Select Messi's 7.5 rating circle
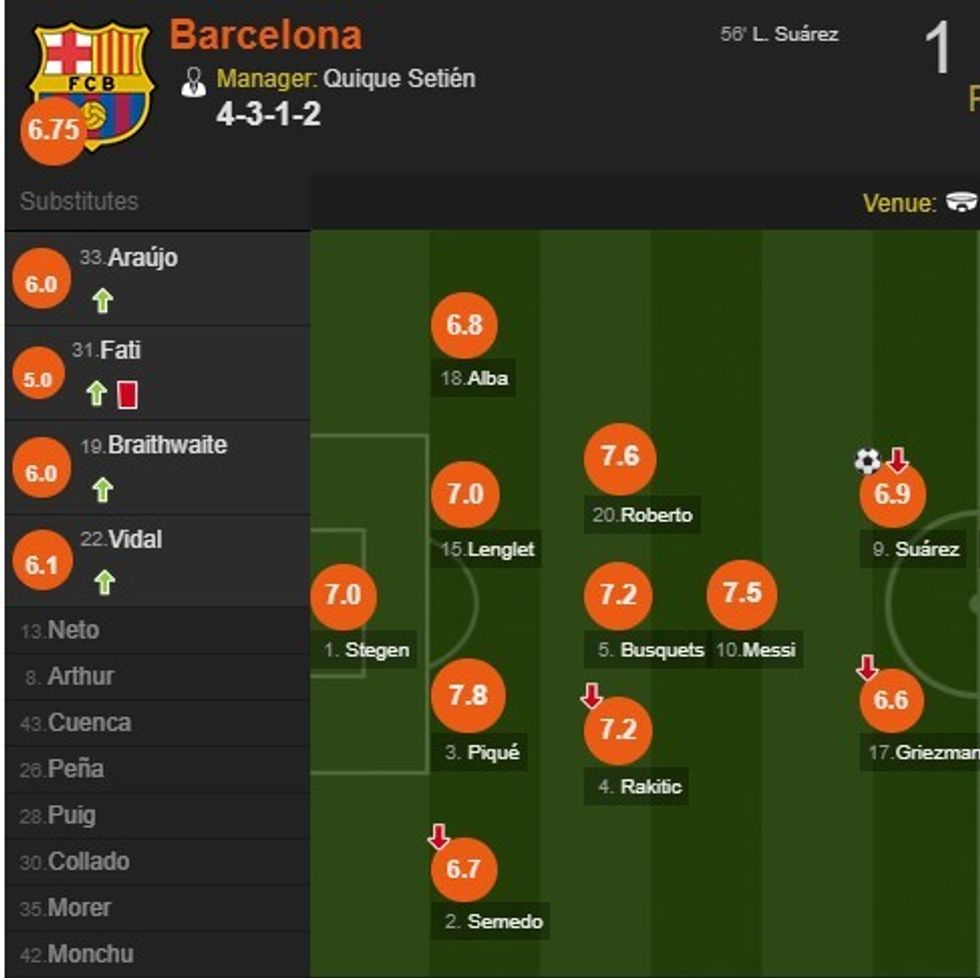The height and width of the screenshot is (978, 980). click(741, 594)
